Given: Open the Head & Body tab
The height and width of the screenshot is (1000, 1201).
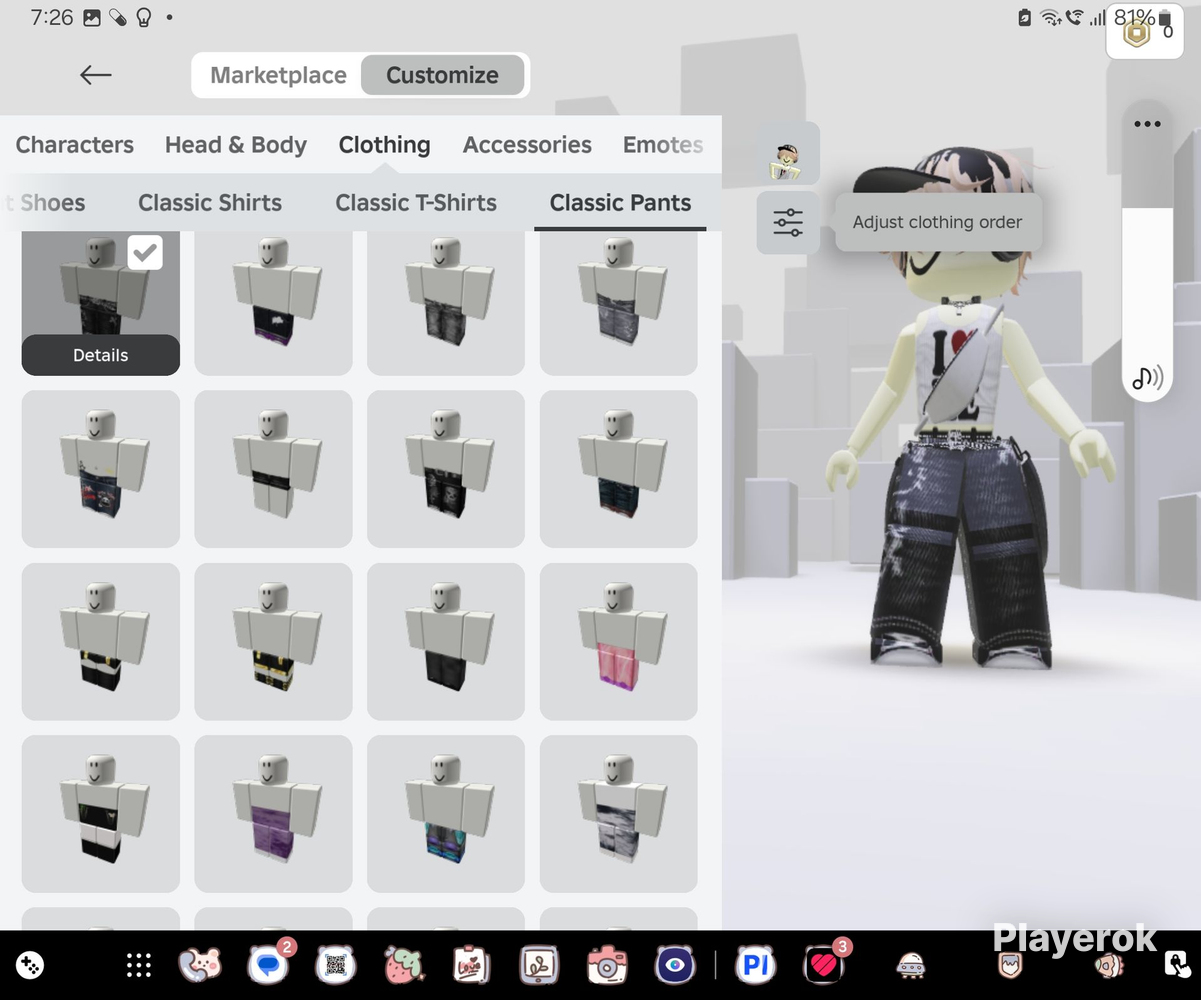Looking at the screenshot, I should pos(236,145).
